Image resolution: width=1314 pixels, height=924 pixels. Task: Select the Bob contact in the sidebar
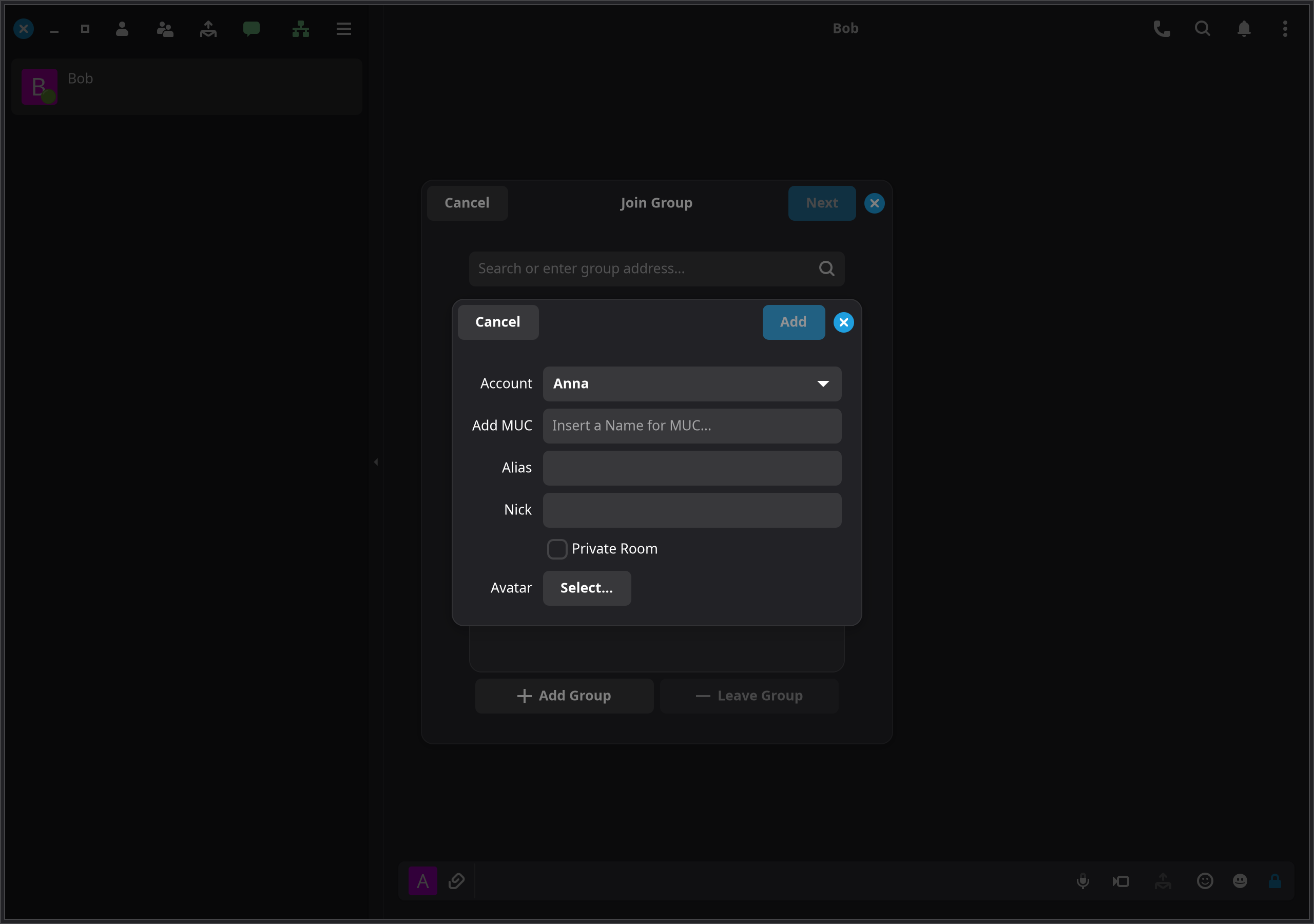[x=186, y=86]
